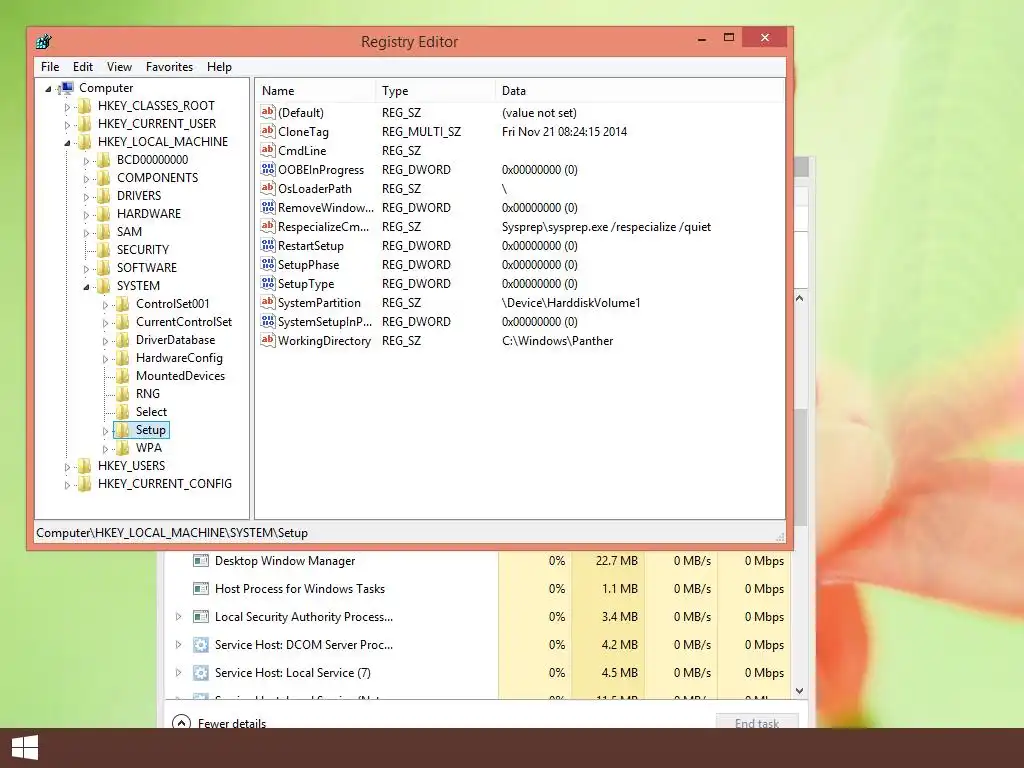Select the CloneTag value icon
Viewport: 1024px width, 768px height.
pos(268,131)
